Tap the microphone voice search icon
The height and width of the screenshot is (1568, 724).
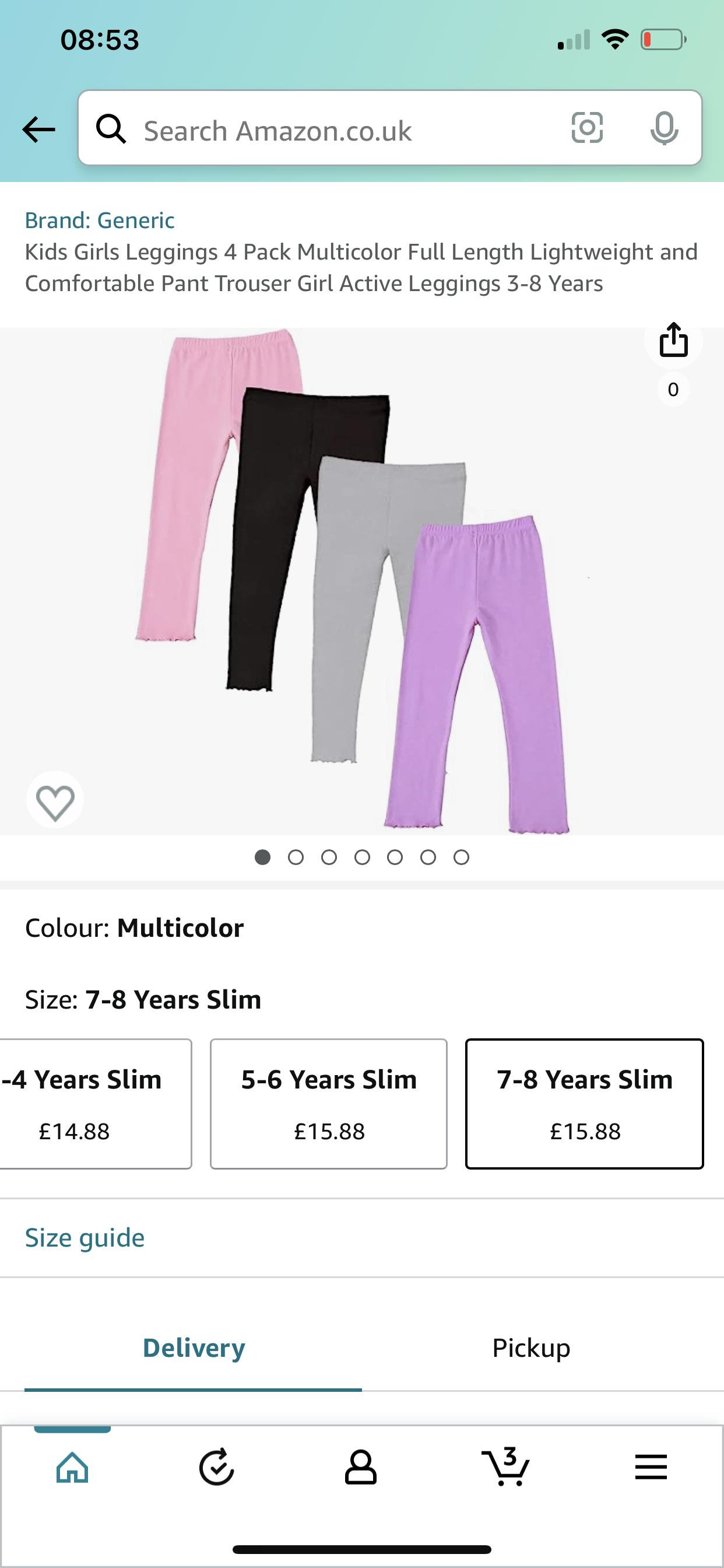[x=664, y=128]
